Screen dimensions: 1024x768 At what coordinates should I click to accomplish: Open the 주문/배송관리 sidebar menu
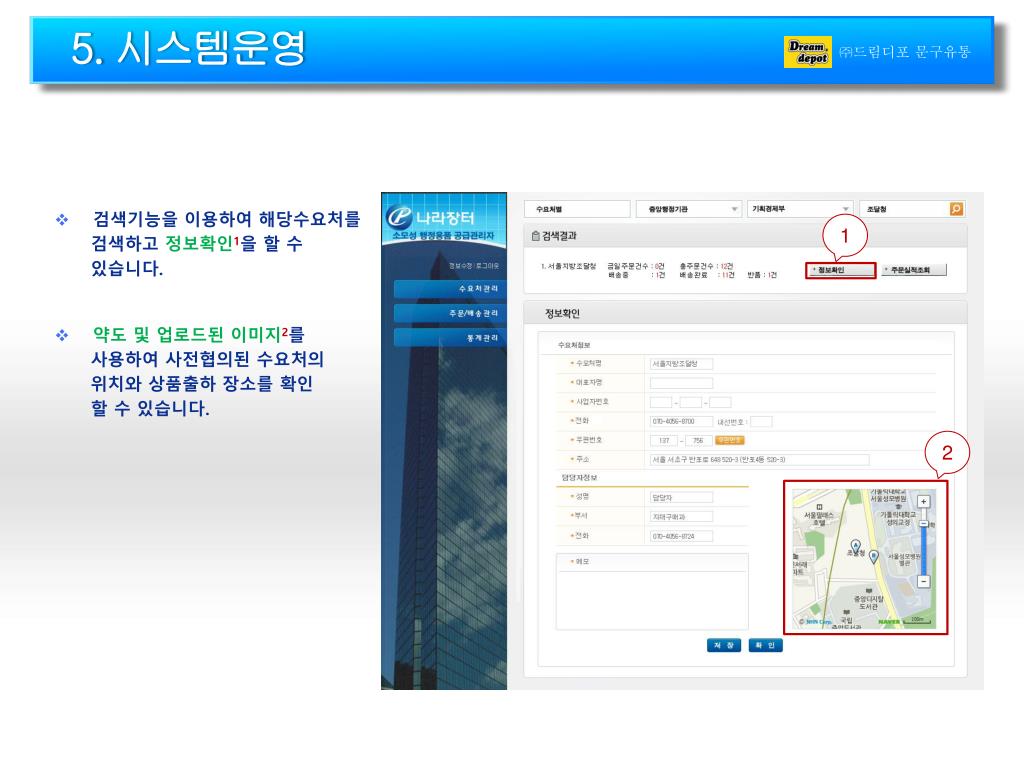450,313
